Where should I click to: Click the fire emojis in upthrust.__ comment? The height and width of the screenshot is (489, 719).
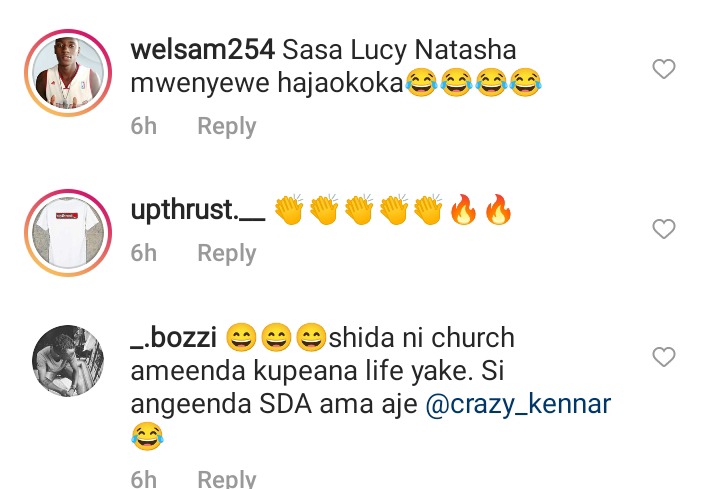pos(481,210)
